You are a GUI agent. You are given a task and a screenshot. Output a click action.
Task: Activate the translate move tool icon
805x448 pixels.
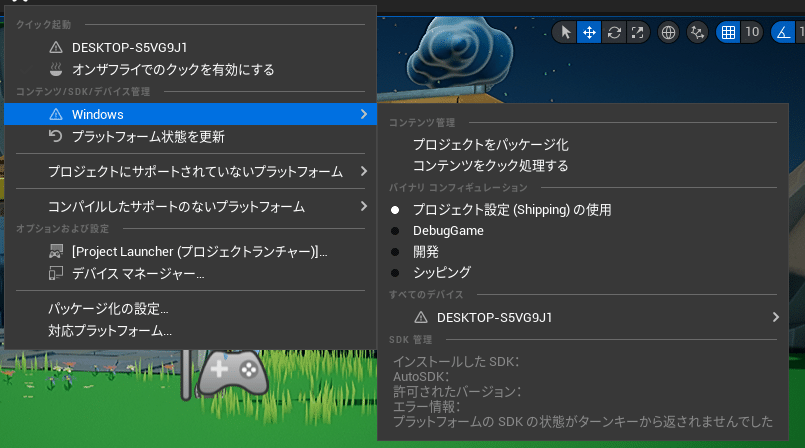589,32
